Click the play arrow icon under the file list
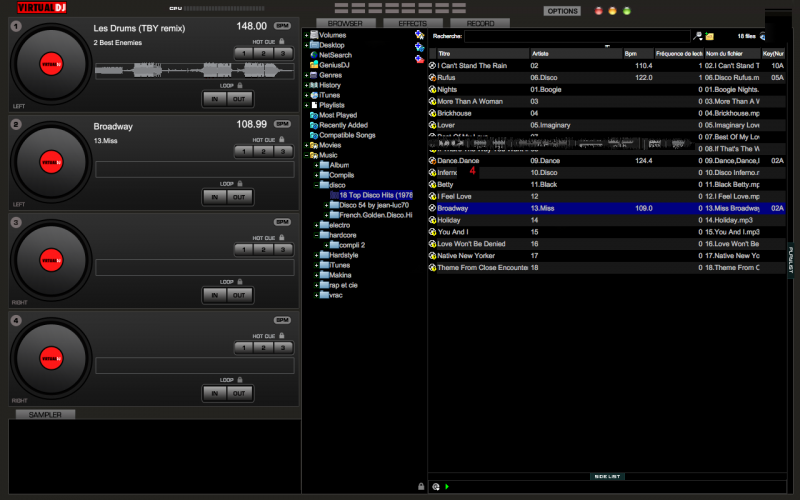 point(446,486)
